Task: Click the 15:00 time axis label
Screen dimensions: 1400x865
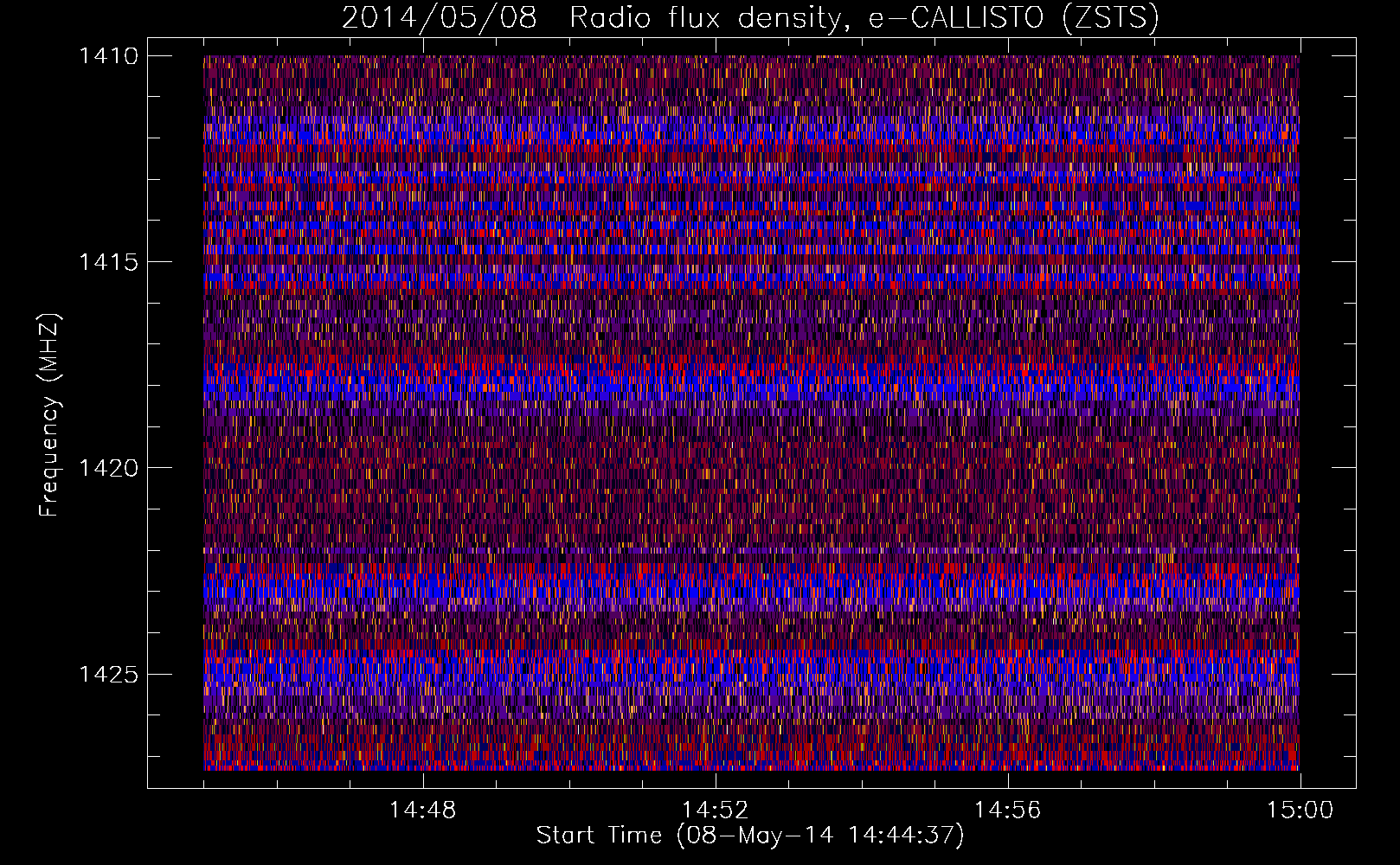Action: [x=1300, y=811]
